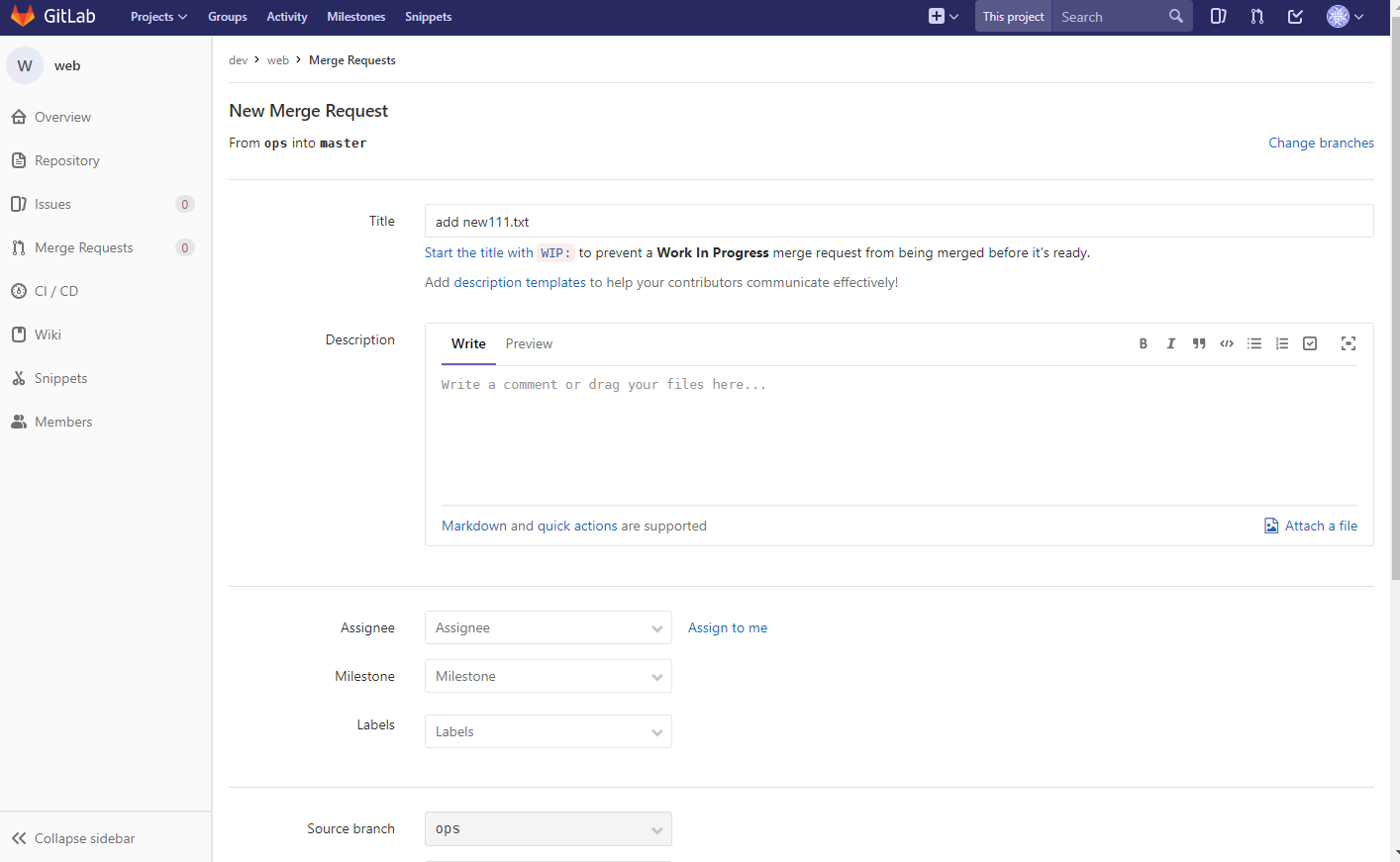Click the quick actions link

tap(577, 526)
